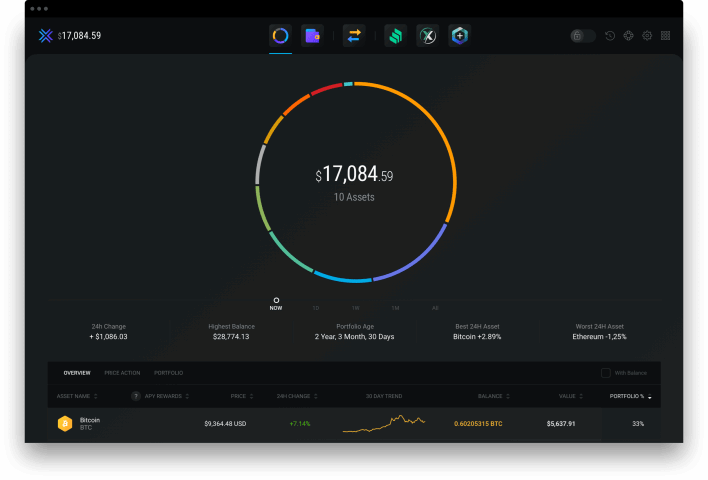Select the 1W time range

click(356, 308)
